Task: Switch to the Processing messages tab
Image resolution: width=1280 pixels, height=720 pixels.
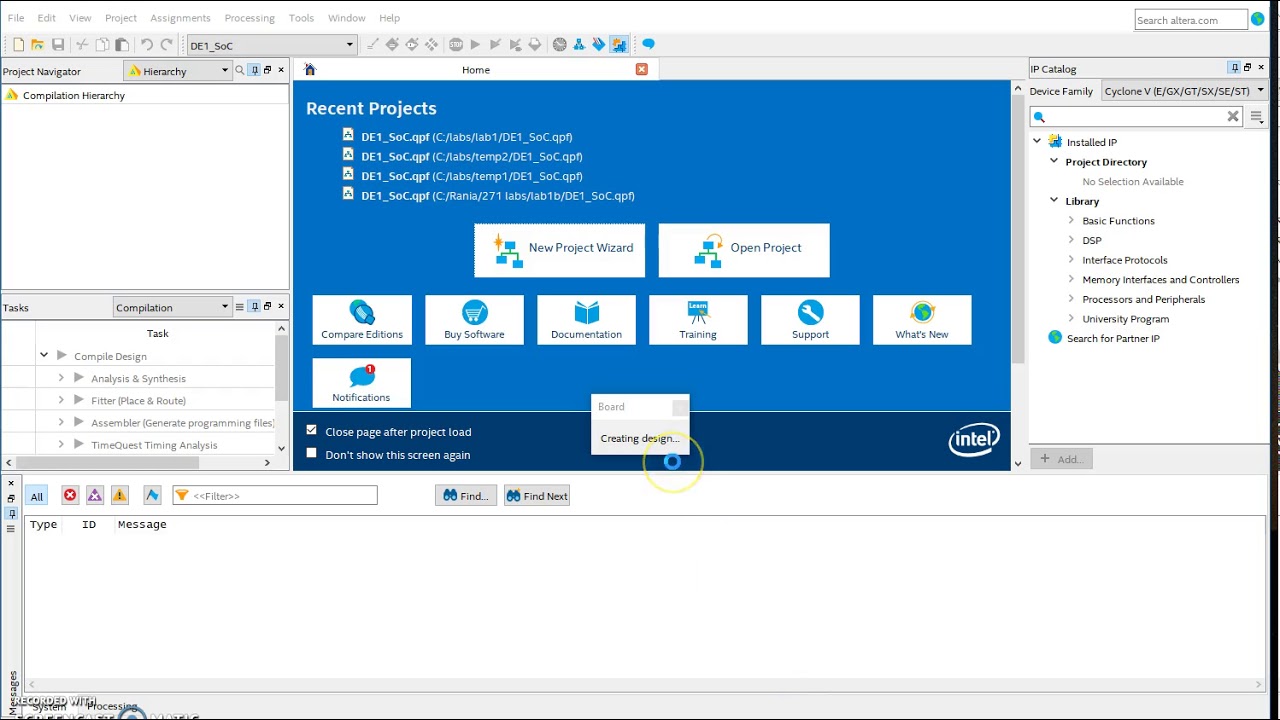Action: [x=112, y=706]
